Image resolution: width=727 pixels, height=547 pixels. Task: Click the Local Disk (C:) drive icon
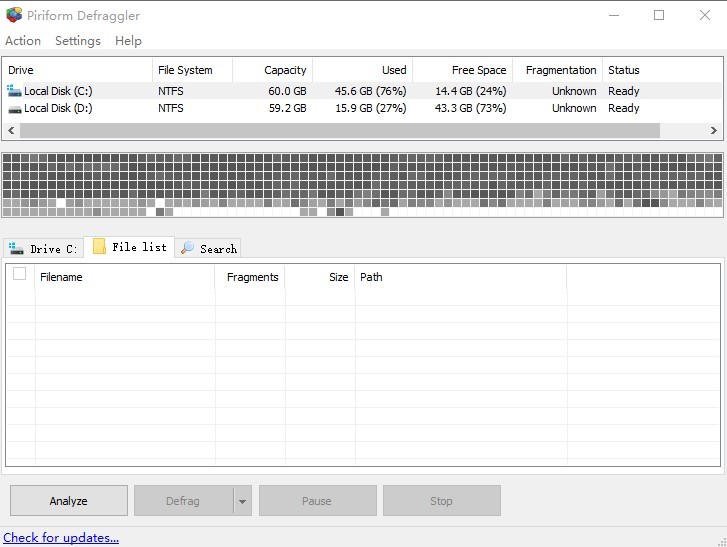[x=14, y=90]
